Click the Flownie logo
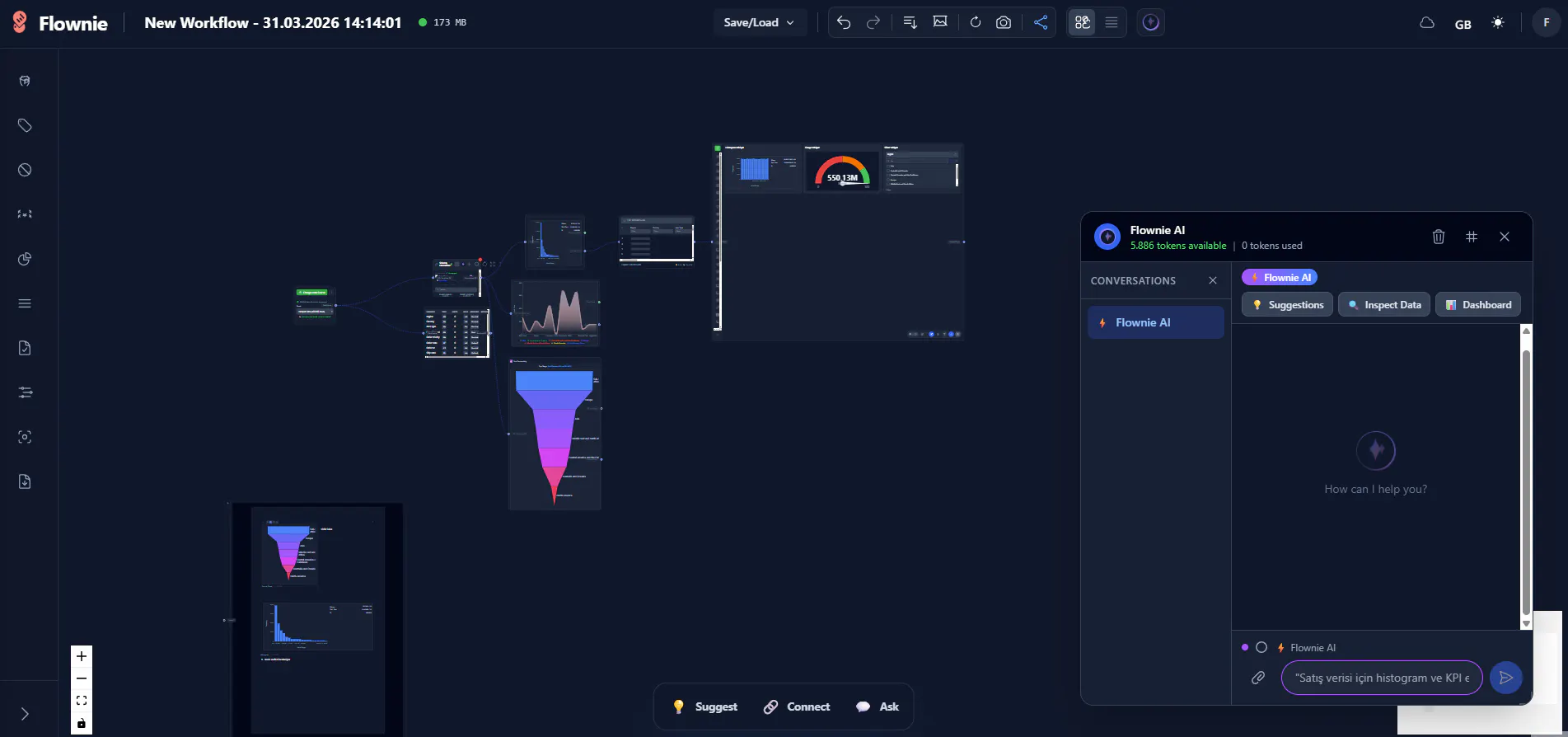 click(60, 23)
